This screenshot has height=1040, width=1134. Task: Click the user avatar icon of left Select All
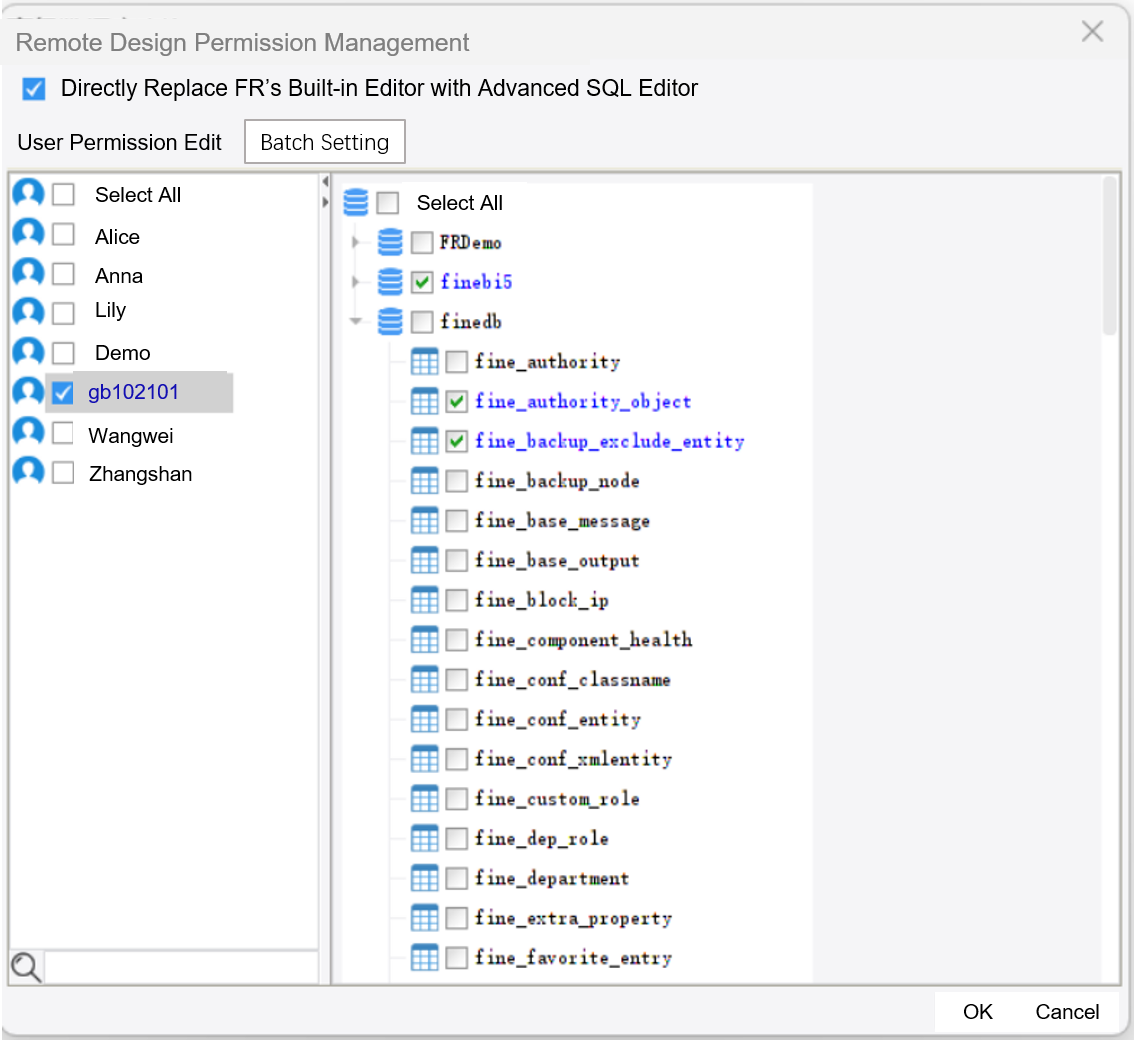[29, 194]
